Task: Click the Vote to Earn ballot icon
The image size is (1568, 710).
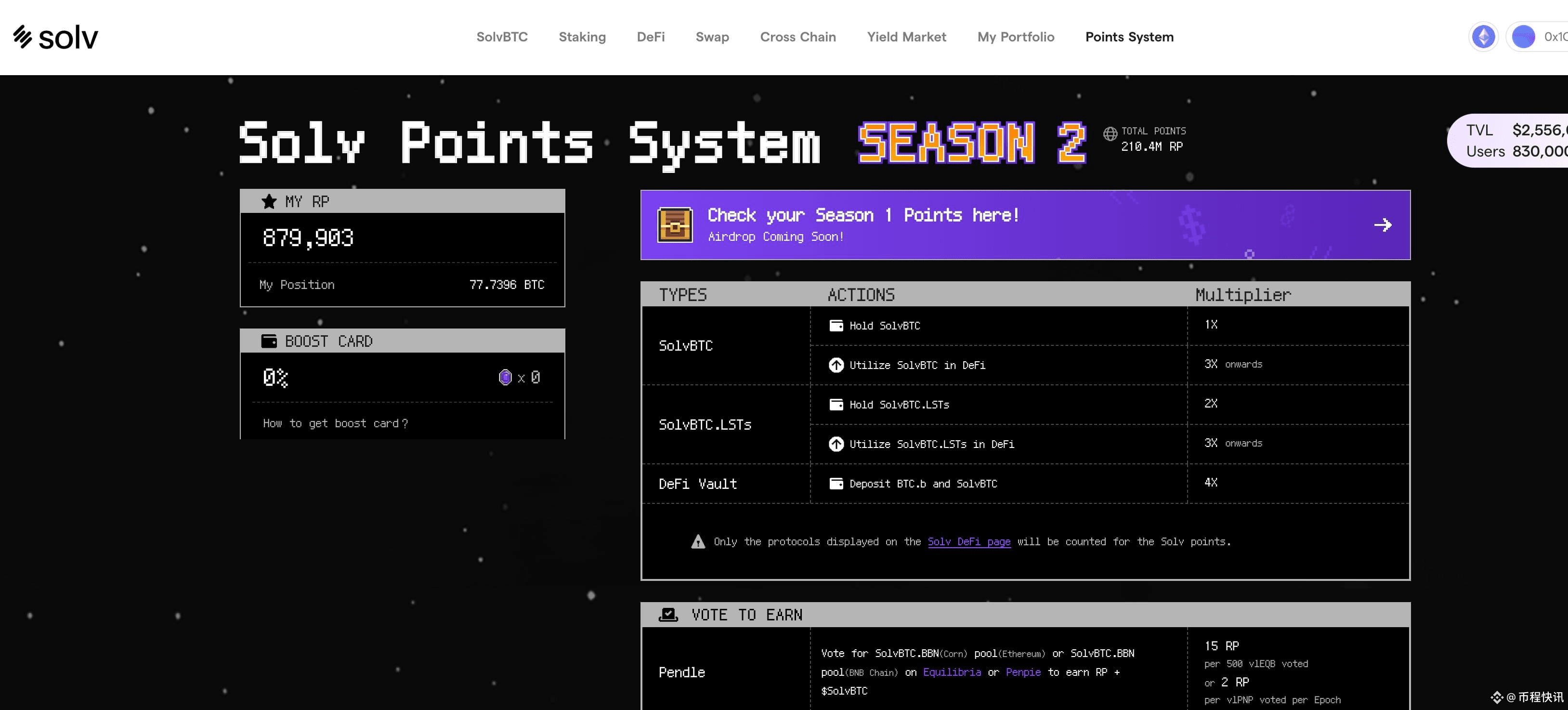Action: tap(668, 615)
